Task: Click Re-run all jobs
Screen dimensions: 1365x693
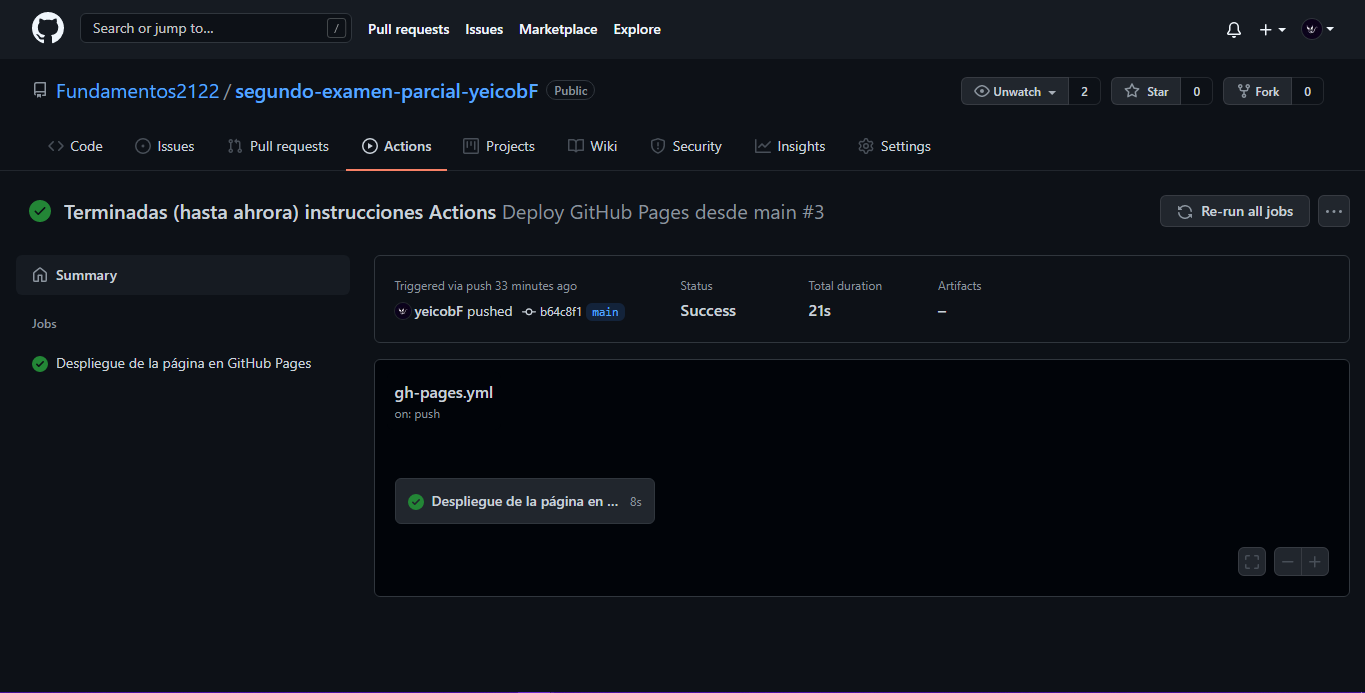Action: (1235, 211)
